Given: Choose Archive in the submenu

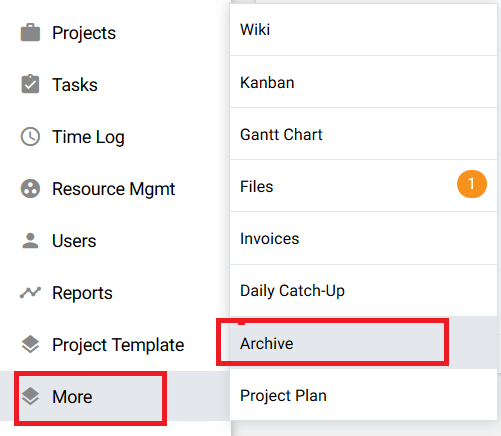Looking at the screenshot, I should click(363, 343).
